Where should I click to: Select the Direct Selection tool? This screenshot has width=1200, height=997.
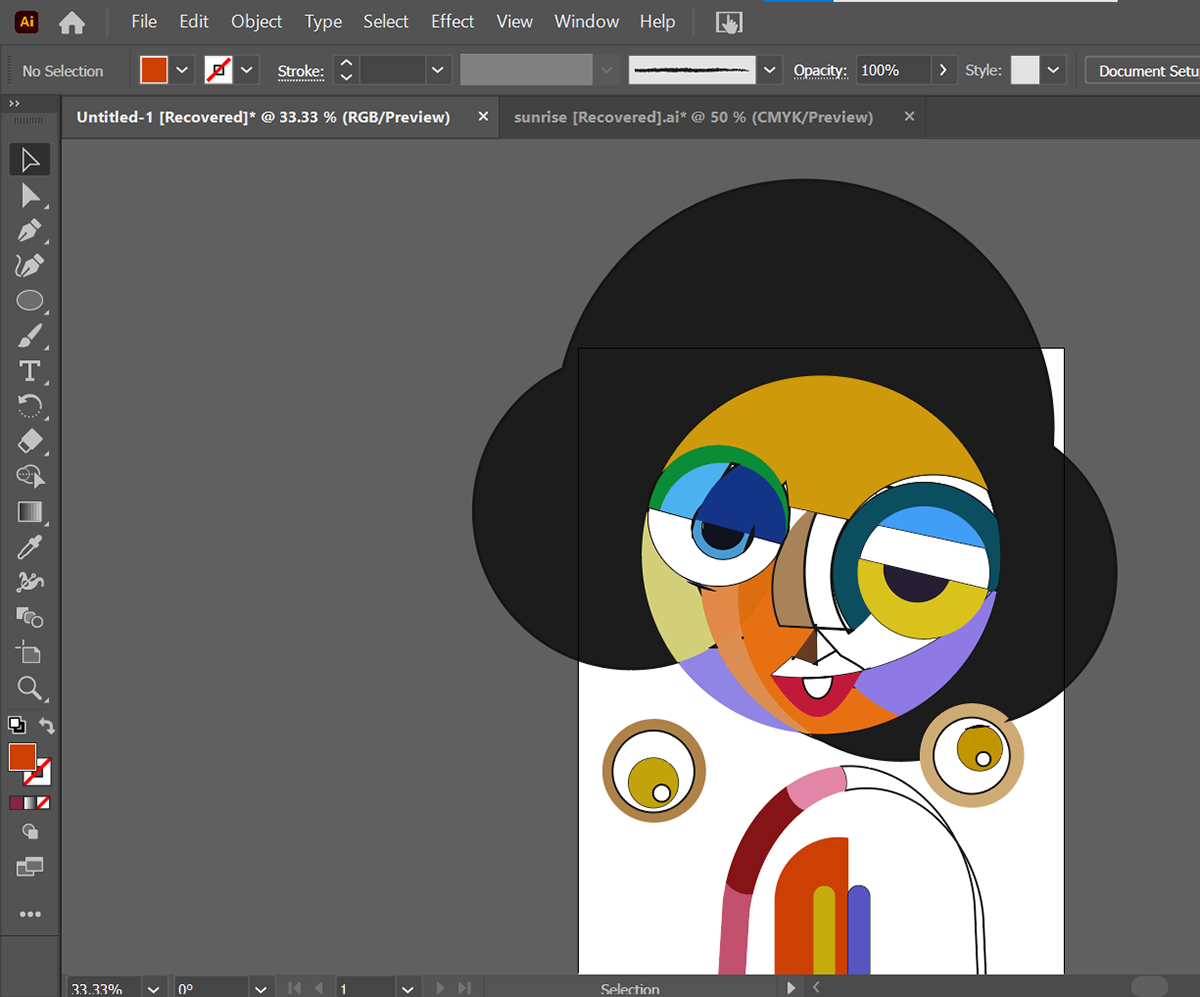[x=30, y=195]
